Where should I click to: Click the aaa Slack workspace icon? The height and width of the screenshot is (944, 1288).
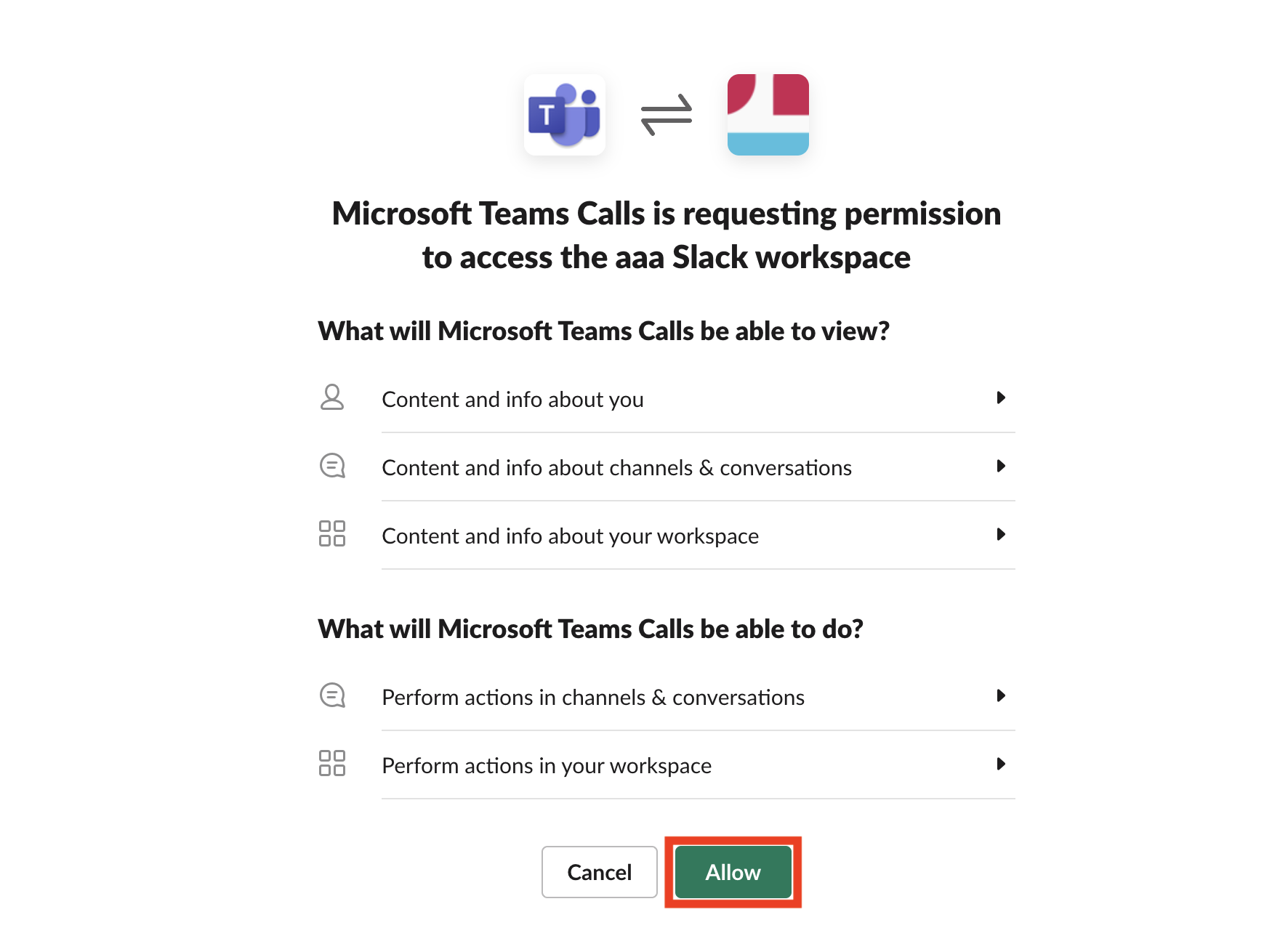pyautogui.click(x=768, y=114)
